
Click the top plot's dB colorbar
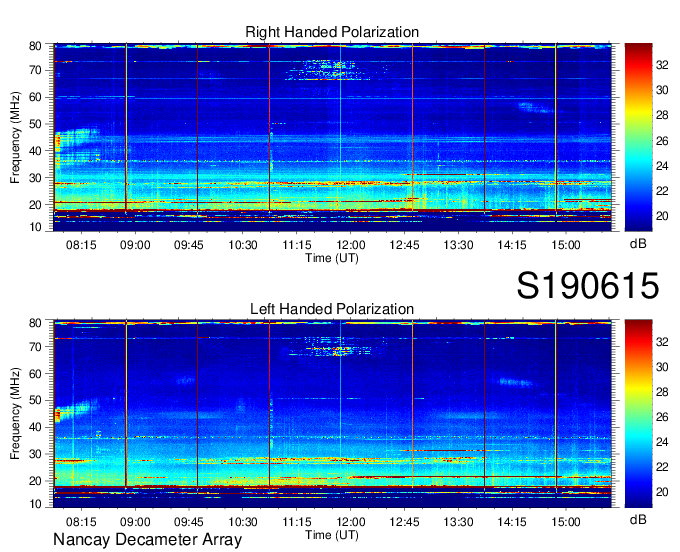pos(638,137)
